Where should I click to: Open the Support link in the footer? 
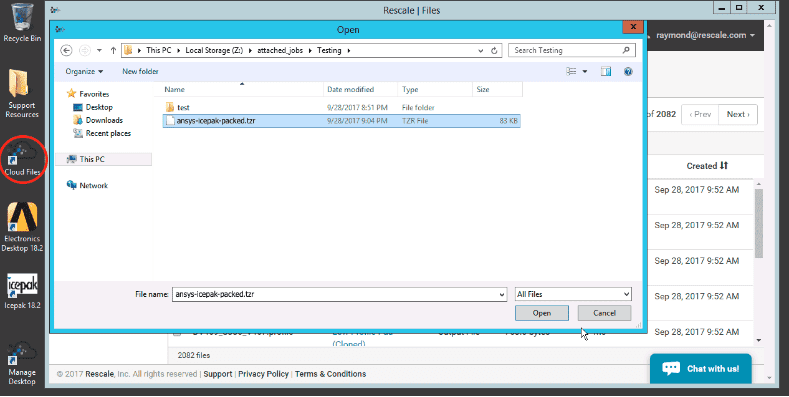(x=218, y=374)
